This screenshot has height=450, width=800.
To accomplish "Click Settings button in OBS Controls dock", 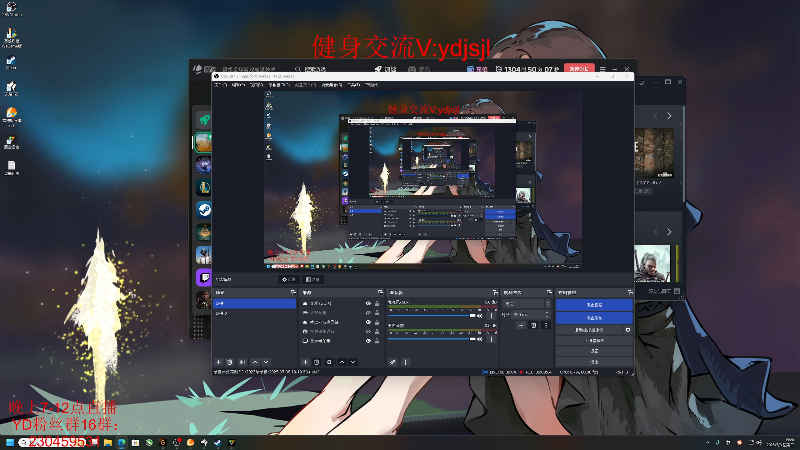I will [594, 351].
